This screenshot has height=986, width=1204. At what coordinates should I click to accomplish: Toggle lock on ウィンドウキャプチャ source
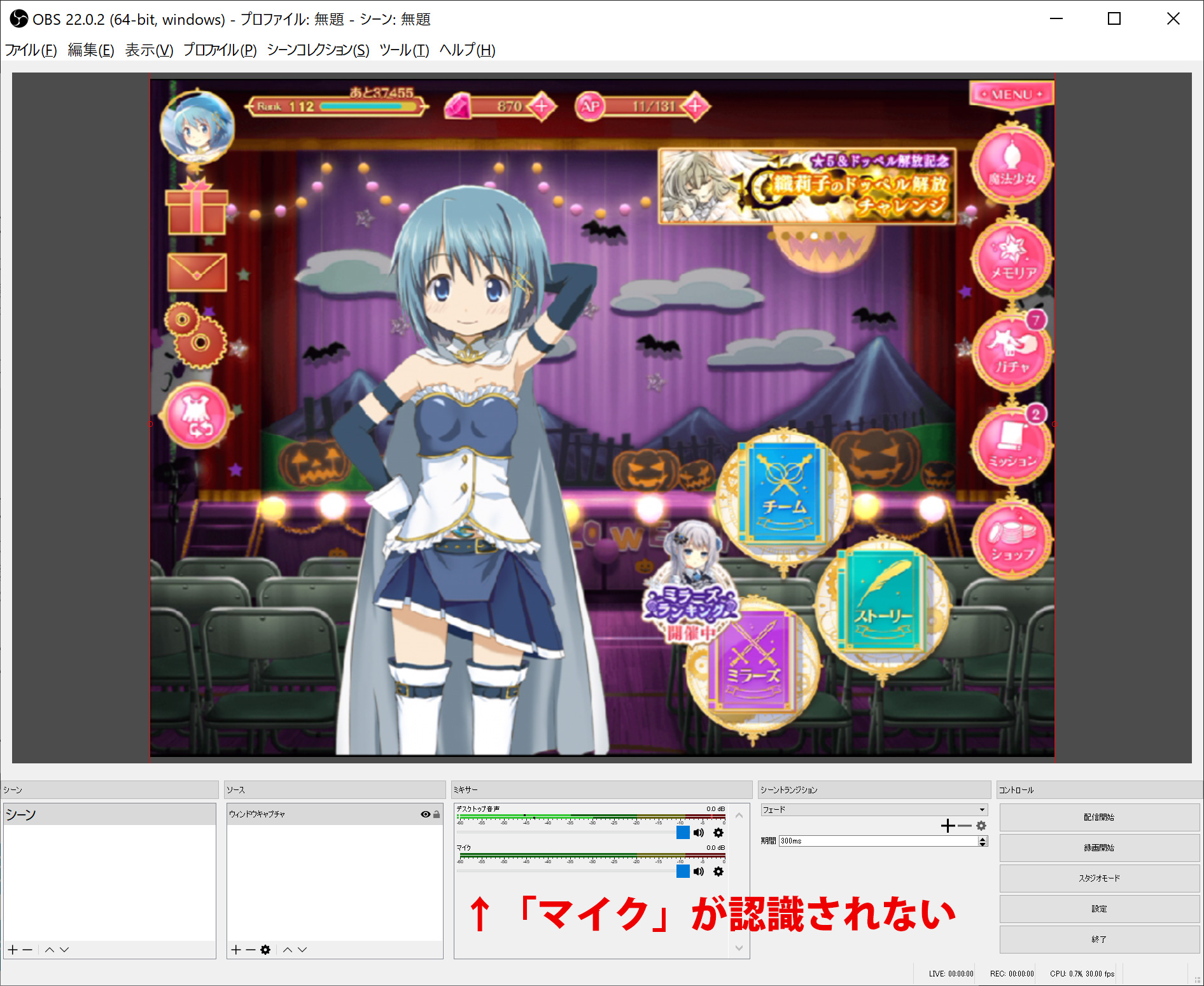click(437, 814)
